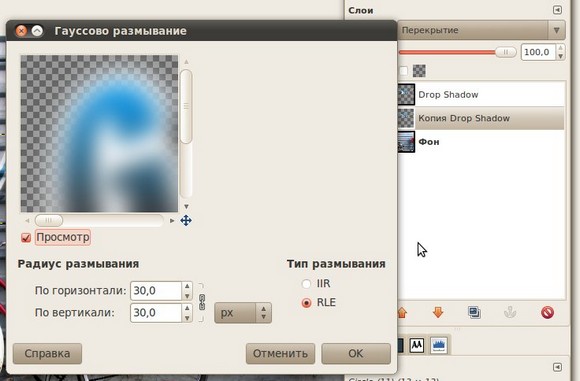
Task: Click the Отменить cancel button
Action: pyautogui.click(x=280, y=354)
